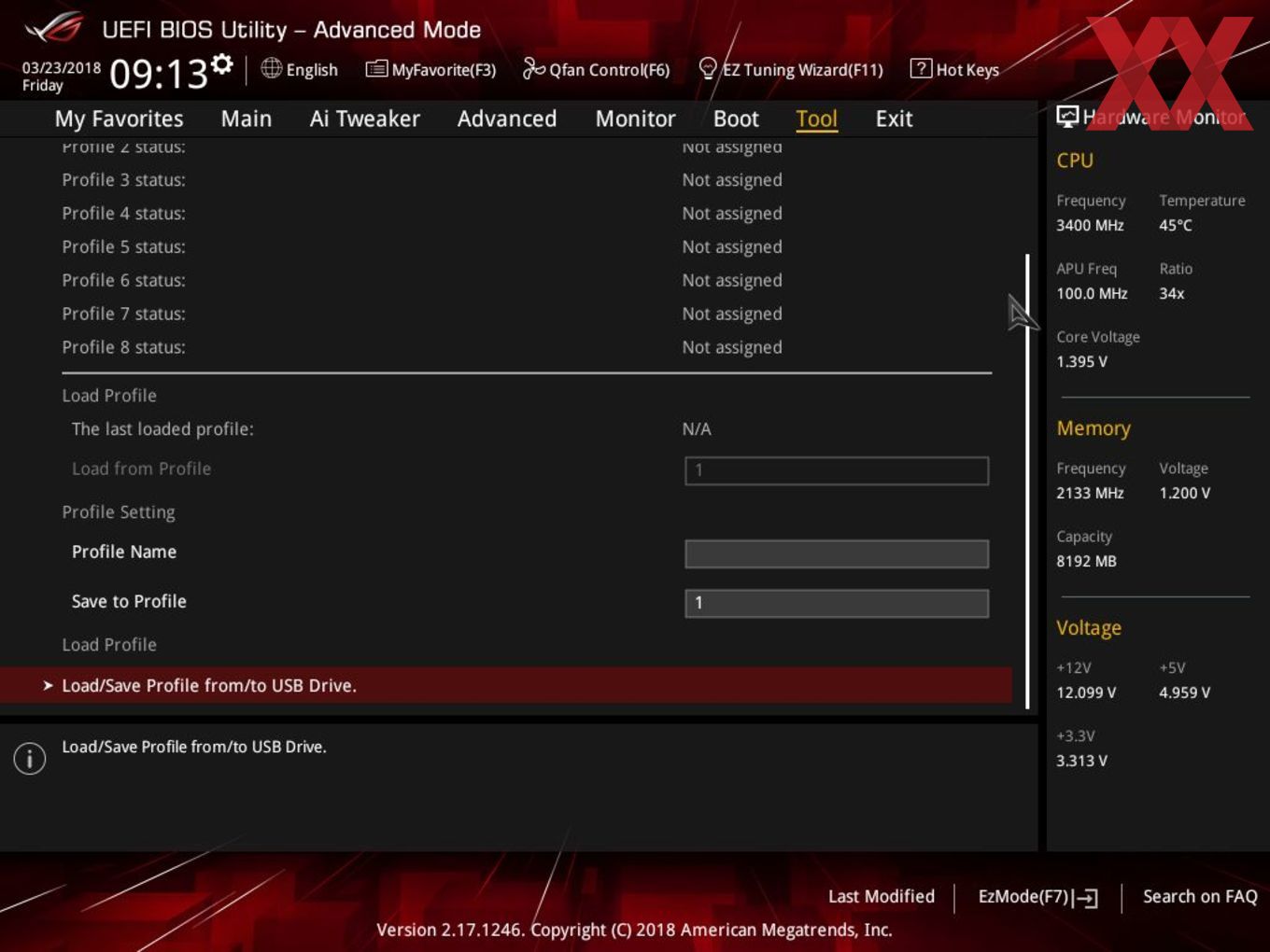Open the My Favorites tab
Image resolution: width=1270 pixels, height=952 pixels.
point(119,119)
